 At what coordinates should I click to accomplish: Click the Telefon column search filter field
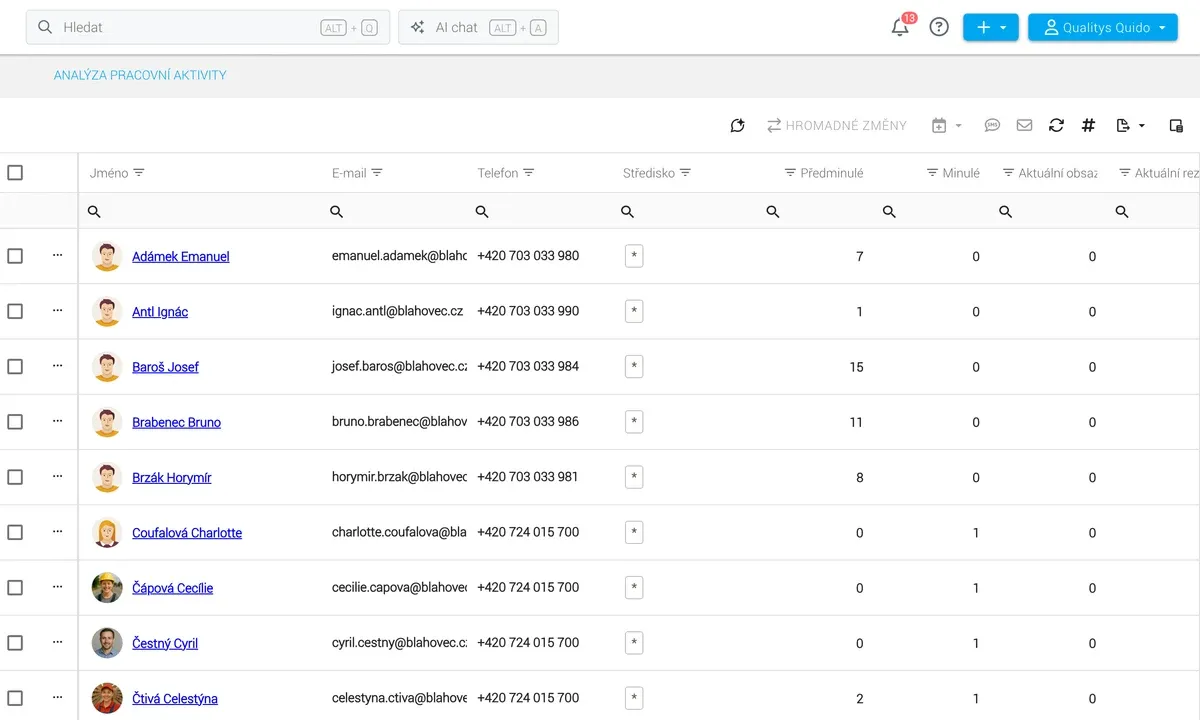[539, 212]
